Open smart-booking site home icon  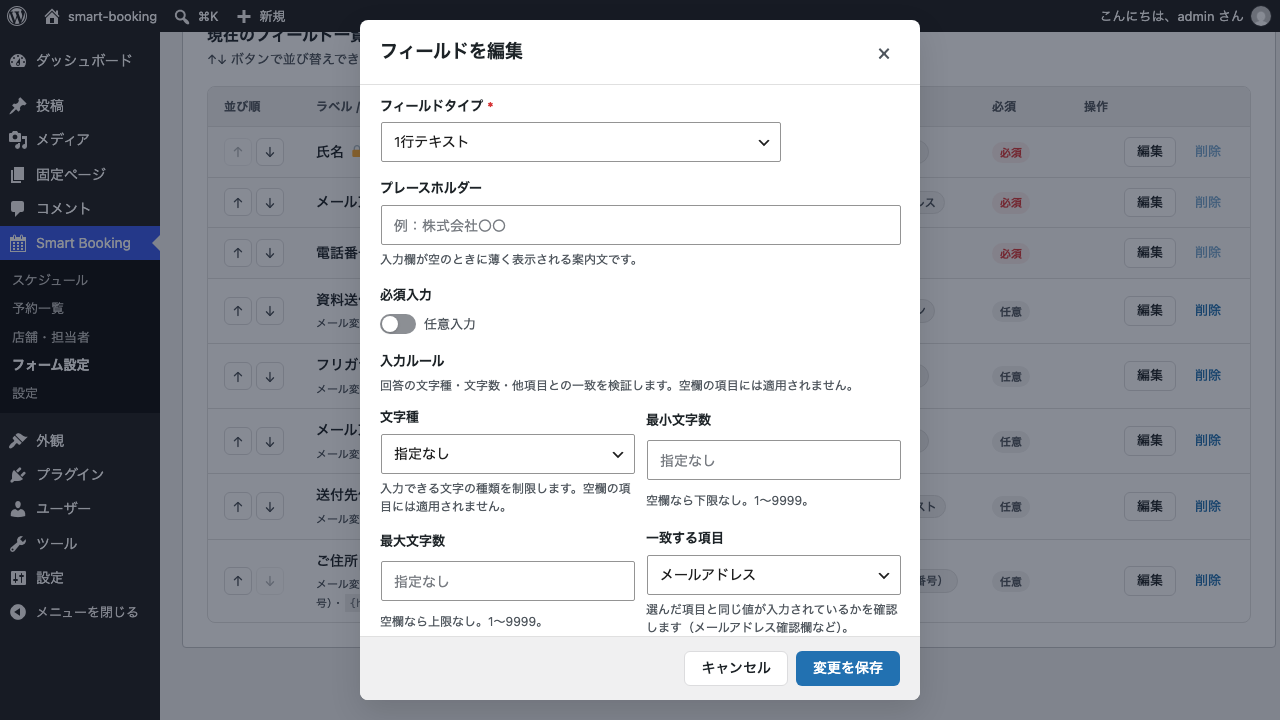click(x=52, y=16)
